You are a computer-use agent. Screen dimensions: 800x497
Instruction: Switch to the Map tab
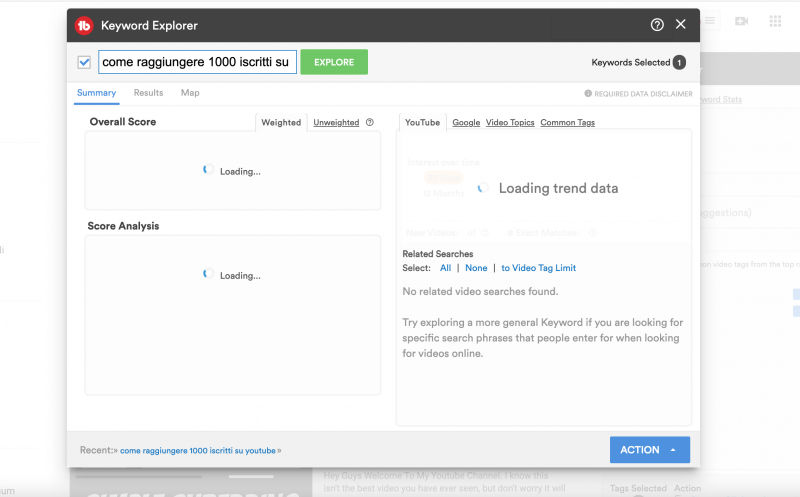(x=190, y=93)
